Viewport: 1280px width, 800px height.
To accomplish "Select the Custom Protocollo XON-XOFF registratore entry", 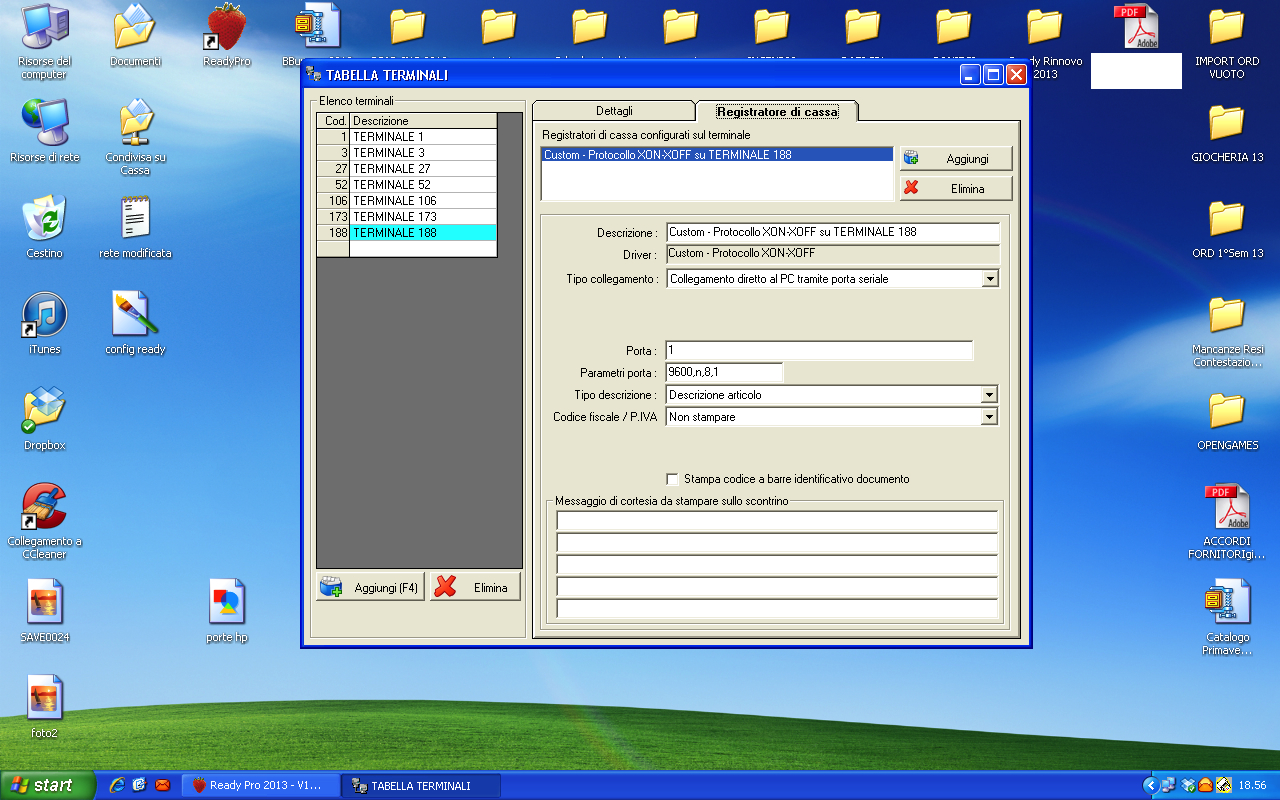I will click(x=717, y=155).
